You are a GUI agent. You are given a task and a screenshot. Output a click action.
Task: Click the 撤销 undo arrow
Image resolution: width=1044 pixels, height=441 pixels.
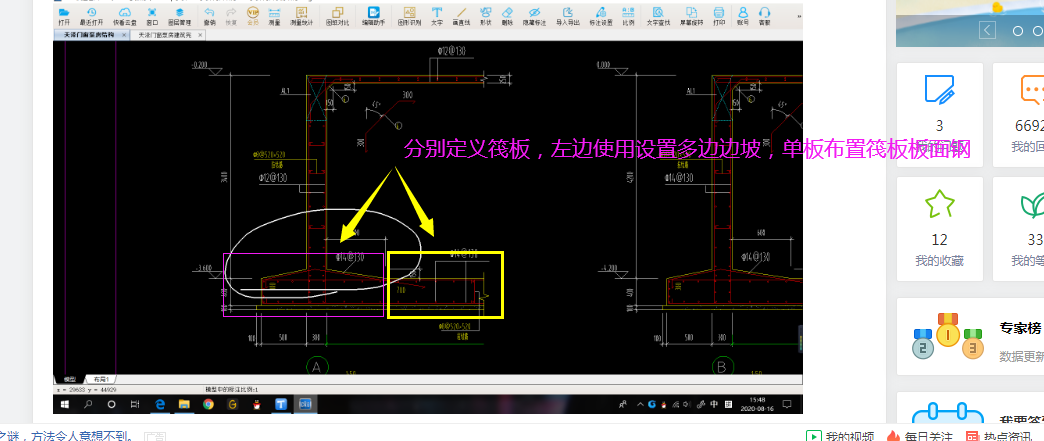coord(209,17)
